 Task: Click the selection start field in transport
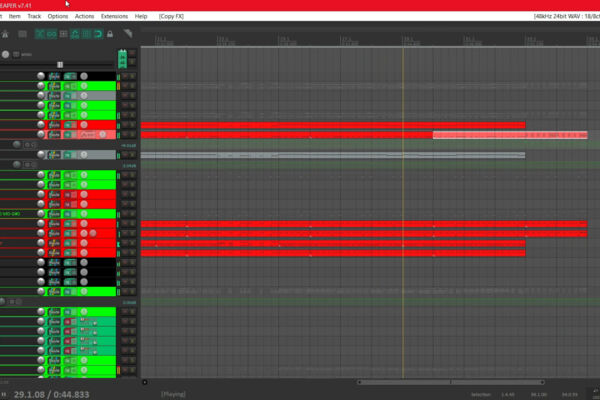pyautogui.click(x=508, y=394)
